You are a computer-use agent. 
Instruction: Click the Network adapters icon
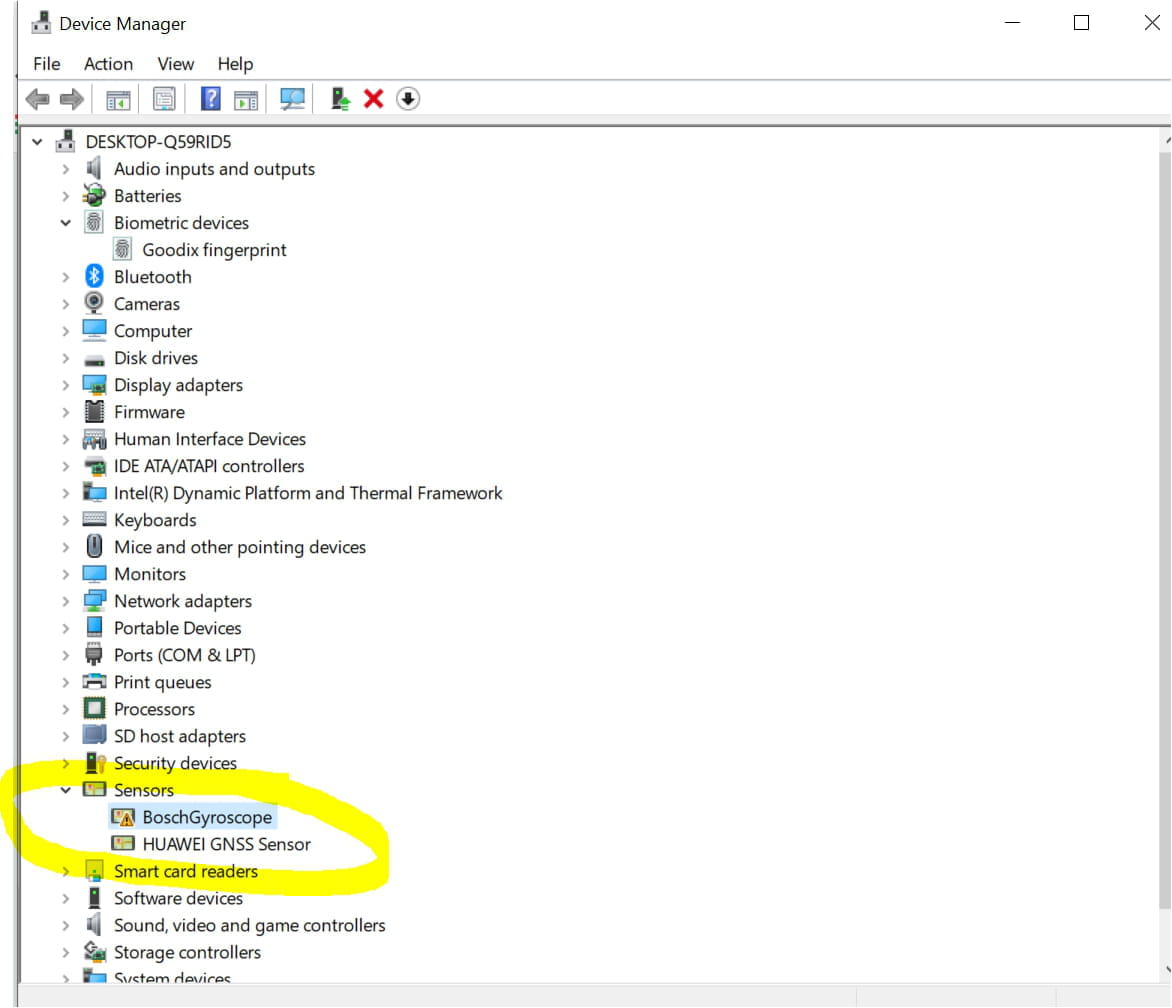[94, 600]
